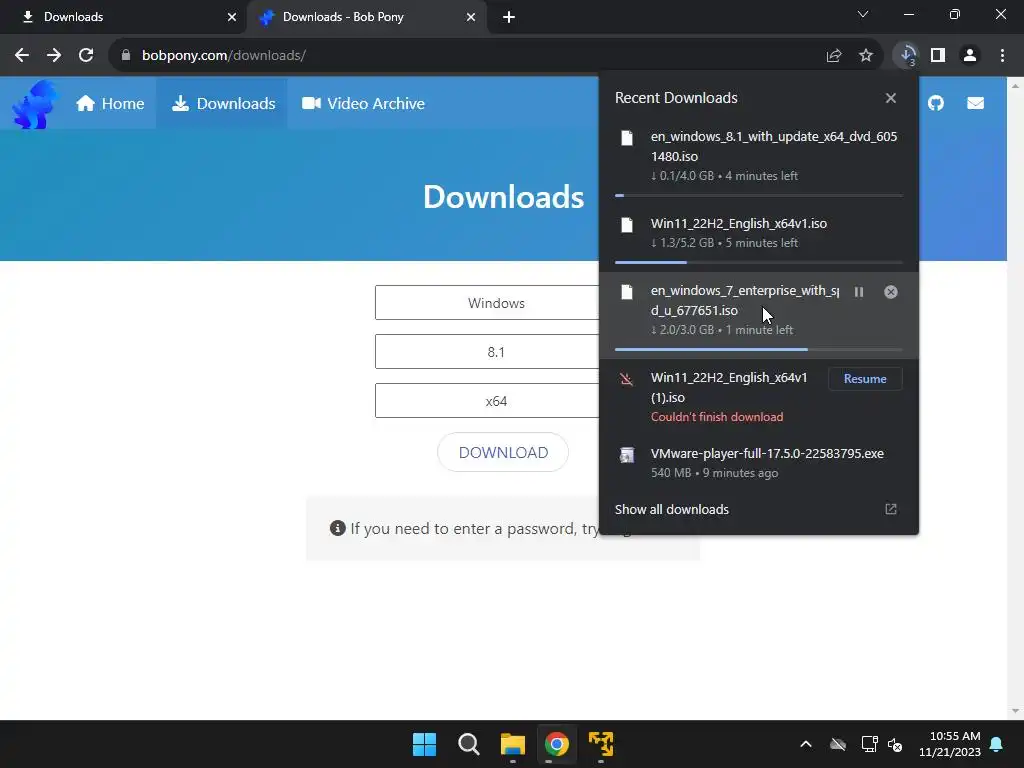Viewport: 1024px width, 768px height.
Task: Open taskbar Search
Action: [468, 744]
